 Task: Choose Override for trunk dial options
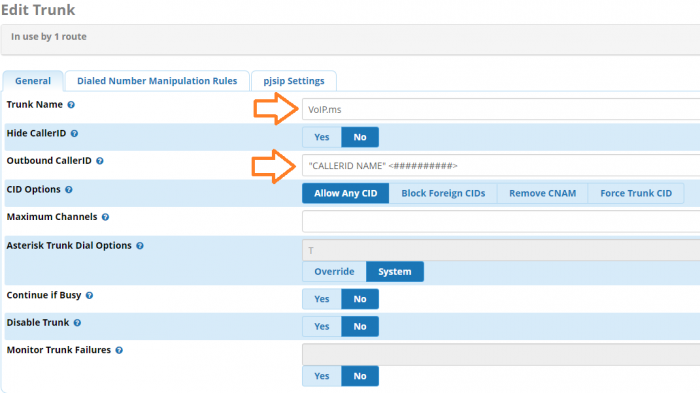pos(334,272)
